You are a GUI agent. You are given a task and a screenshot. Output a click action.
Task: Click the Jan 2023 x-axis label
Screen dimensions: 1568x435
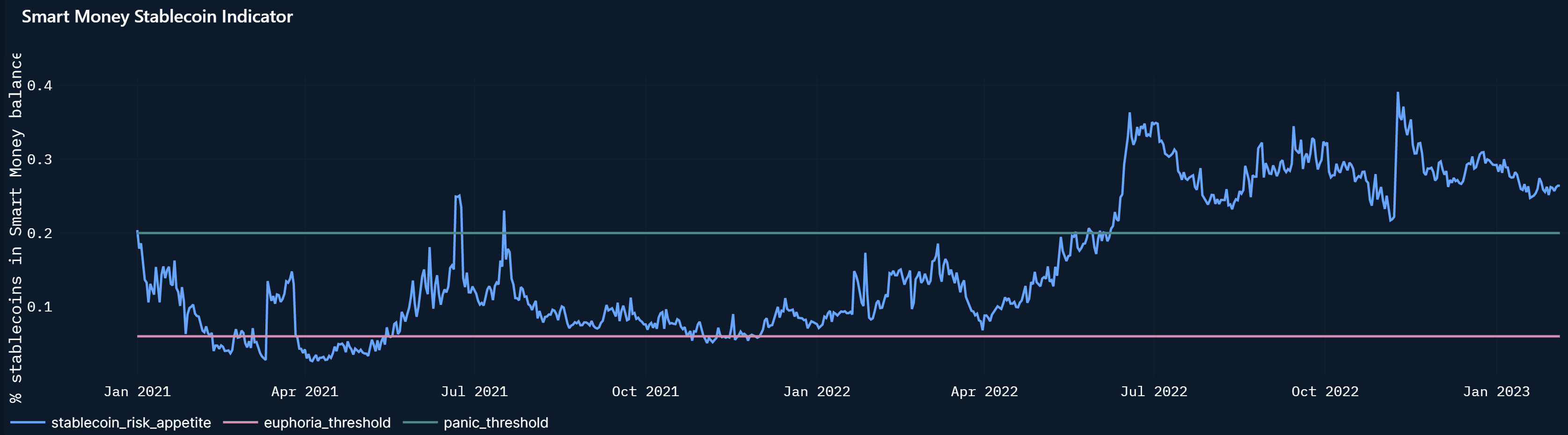[1496, 391]
